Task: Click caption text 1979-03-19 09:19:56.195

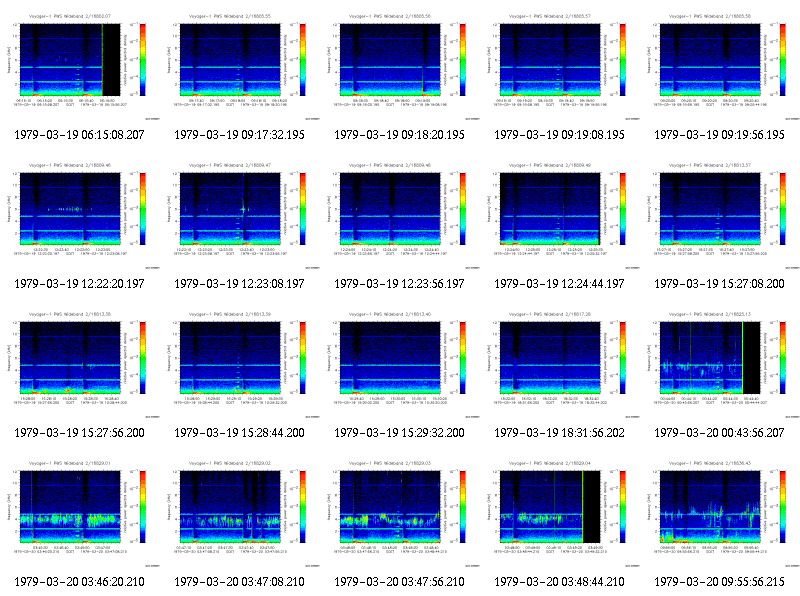Action: 719,135
